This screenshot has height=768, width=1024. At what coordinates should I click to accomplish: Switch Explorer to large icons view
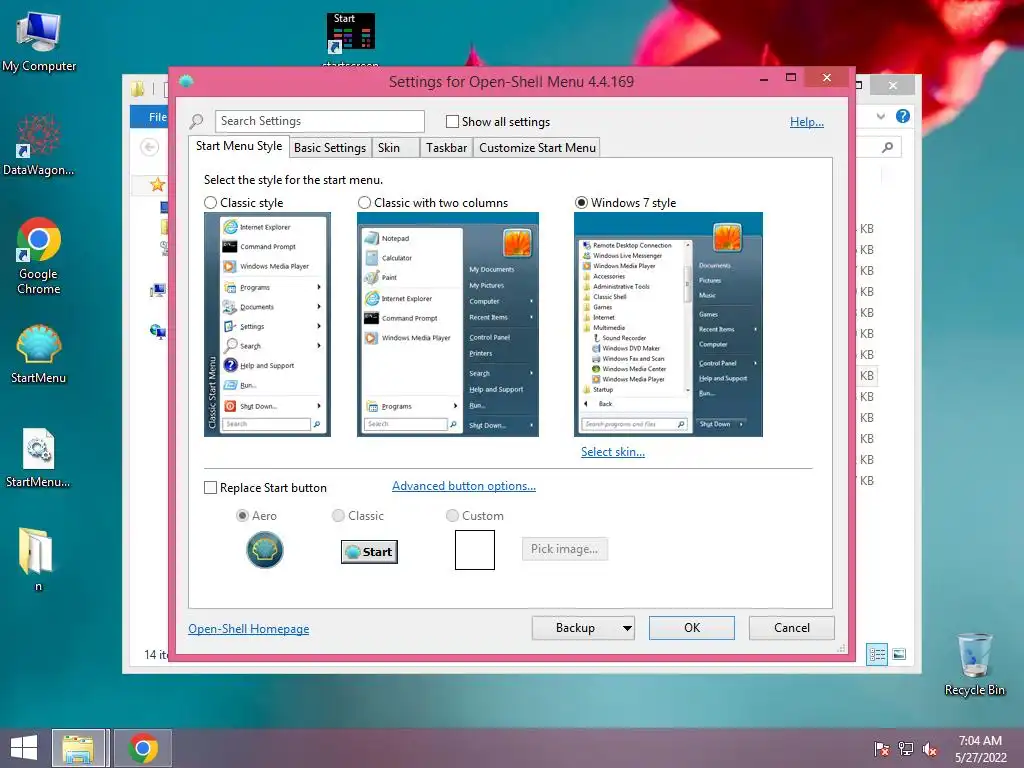coord(899,654)
